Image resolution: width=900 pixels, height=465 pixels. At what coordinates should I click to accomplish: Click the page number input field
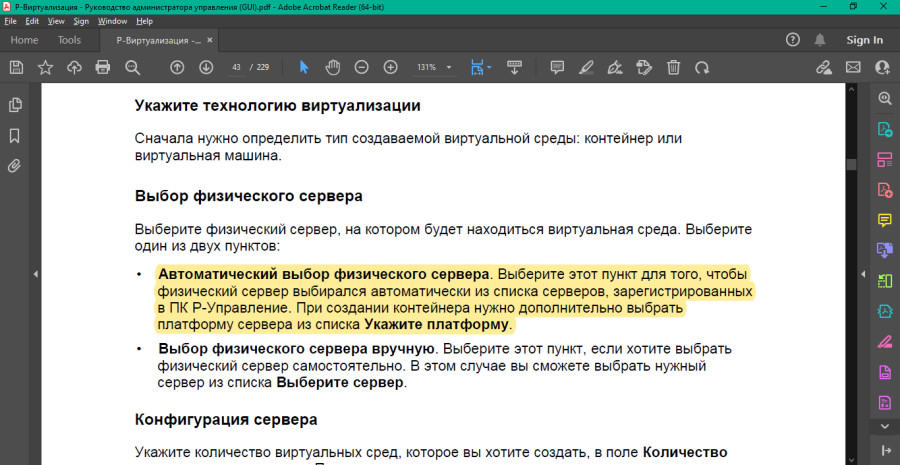pyautogui.click(x=237, y=67)
